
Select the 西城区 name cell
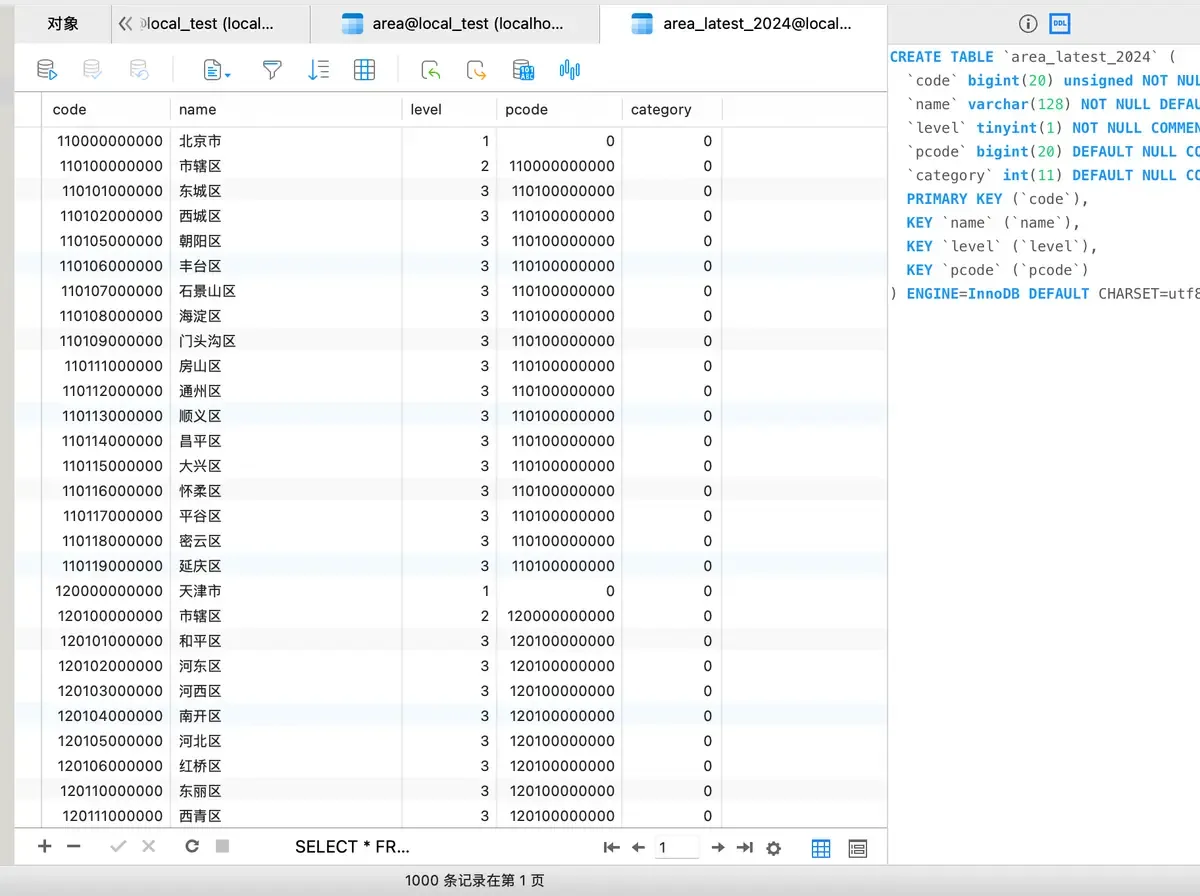click(x=286, y=216)
